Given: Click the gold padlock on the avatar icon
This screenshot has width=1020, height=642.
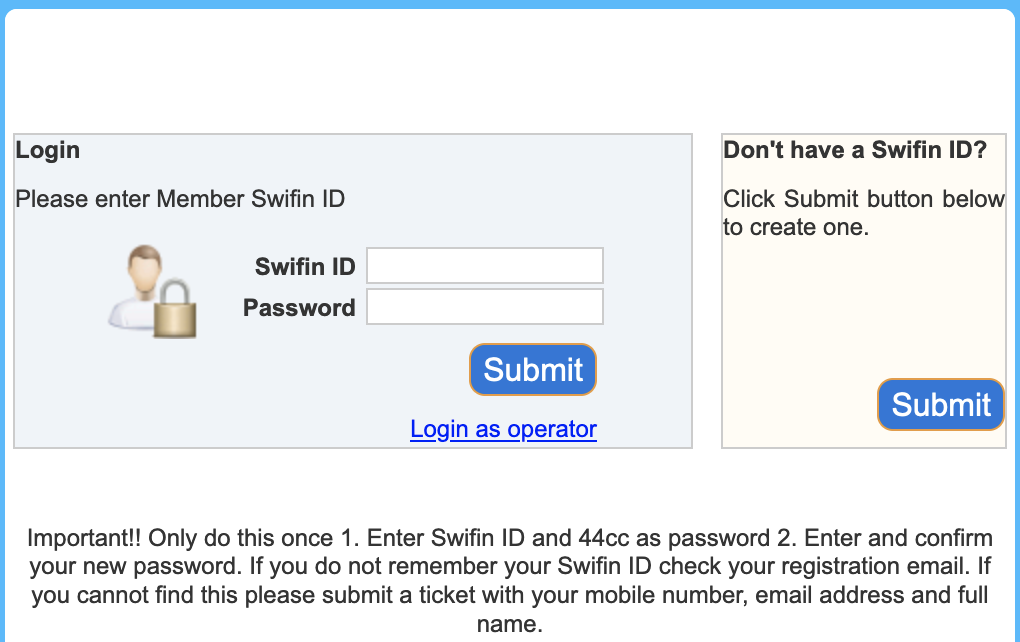Looking at the screenshot, I should click(174, 310).
